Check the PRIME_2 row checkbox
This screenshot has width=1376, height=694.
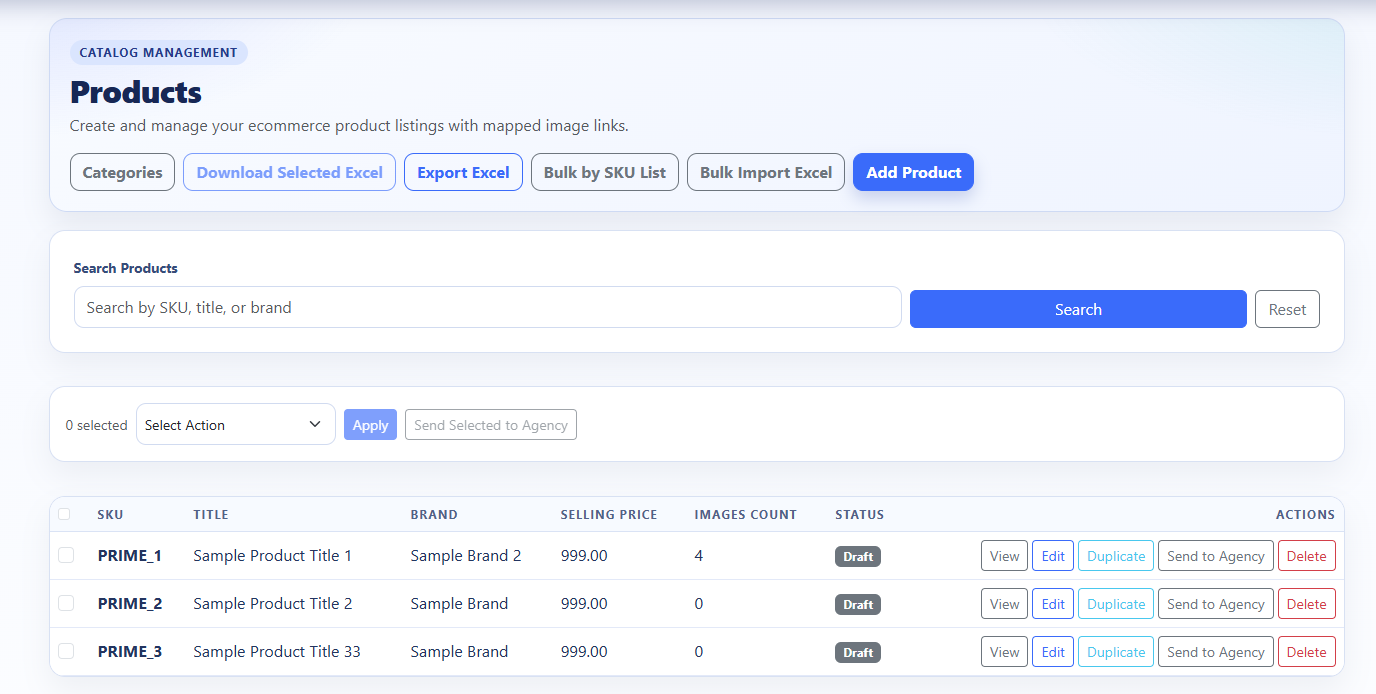[x=66, y=603]
